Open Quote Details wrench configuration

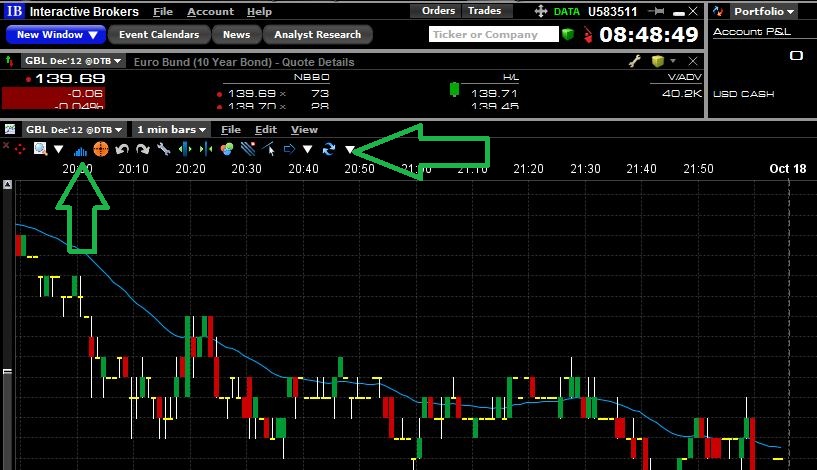(x=635, y=61)
